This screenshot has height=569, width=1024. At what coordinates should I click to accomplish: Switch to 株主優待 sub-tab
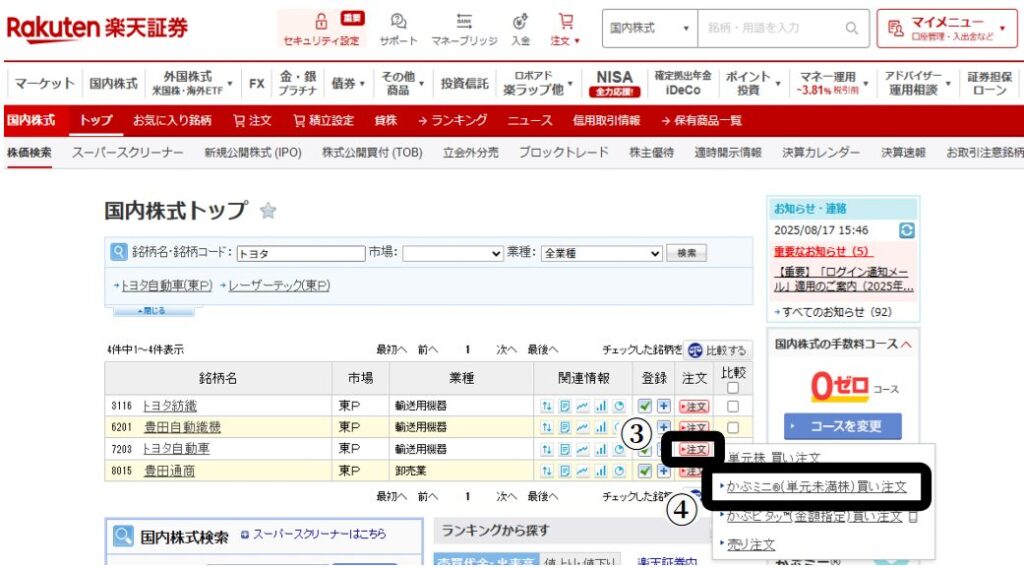(651, 153)
